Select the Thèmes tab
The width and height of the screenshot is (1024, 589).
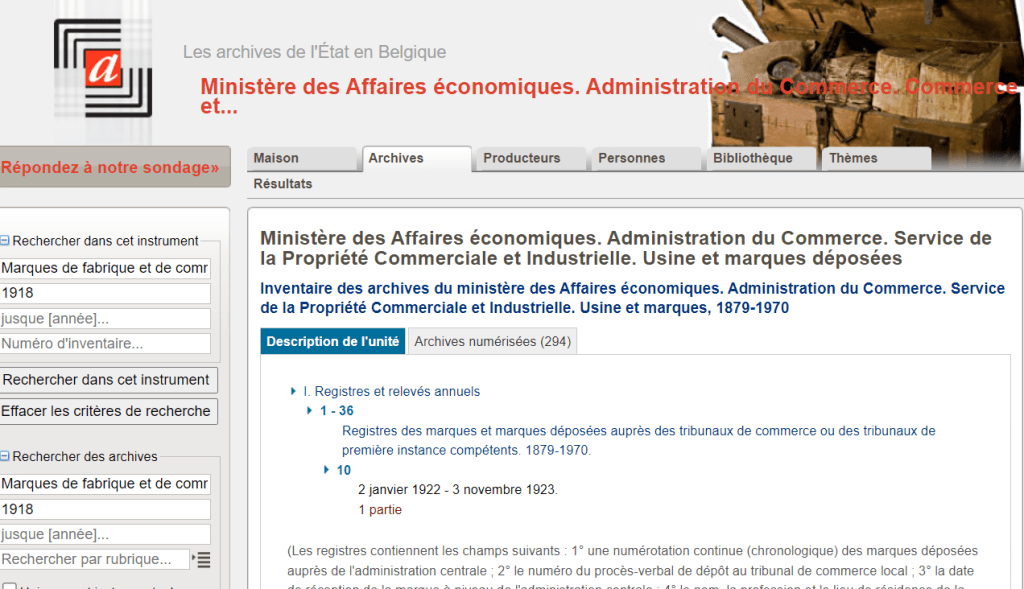(853, 158)
